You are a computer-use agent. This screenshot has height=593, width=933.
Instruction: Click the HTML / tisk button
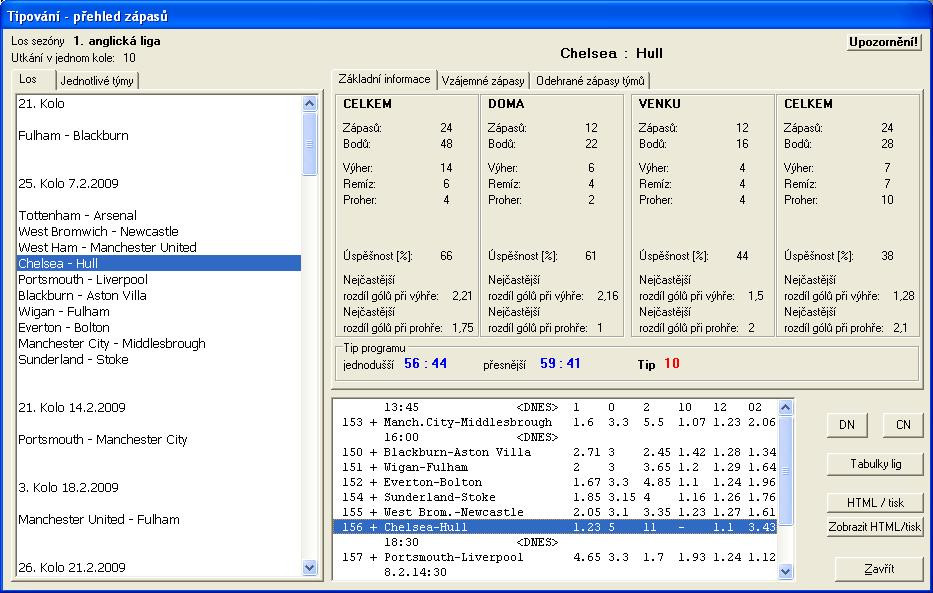(875, 502)
